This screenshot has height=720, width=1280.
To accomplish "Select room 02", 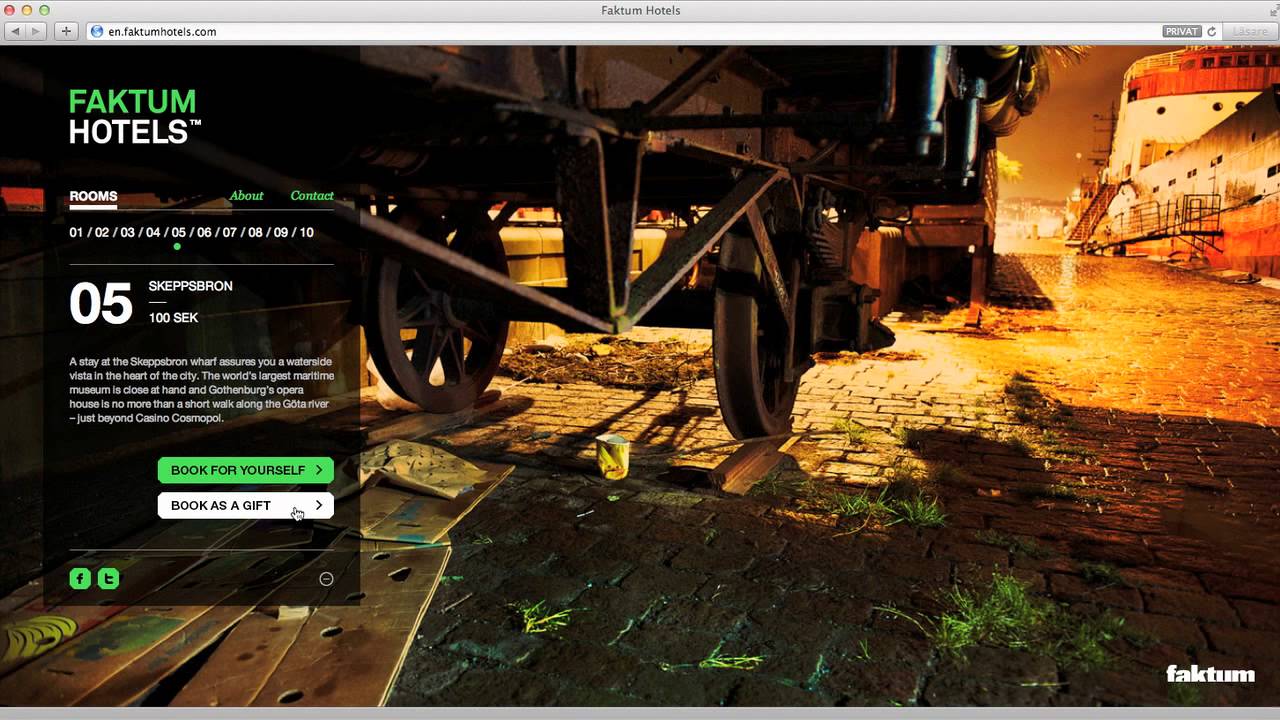I will click(102, 232).
